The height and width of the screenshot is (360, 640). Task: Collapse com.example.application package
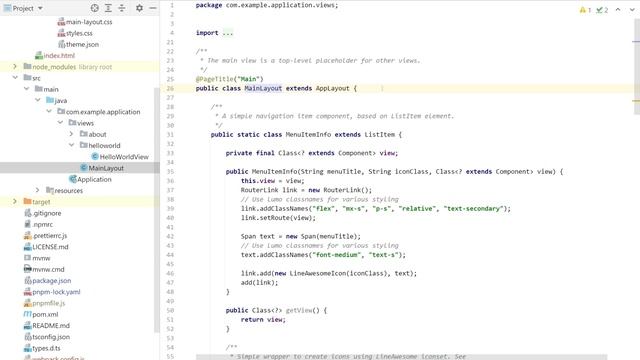(x=49, y=111)
